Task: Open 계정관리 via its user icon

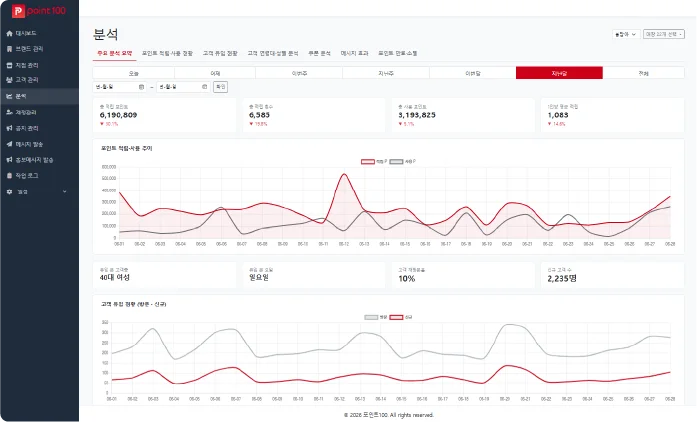Action: (9, 113)
